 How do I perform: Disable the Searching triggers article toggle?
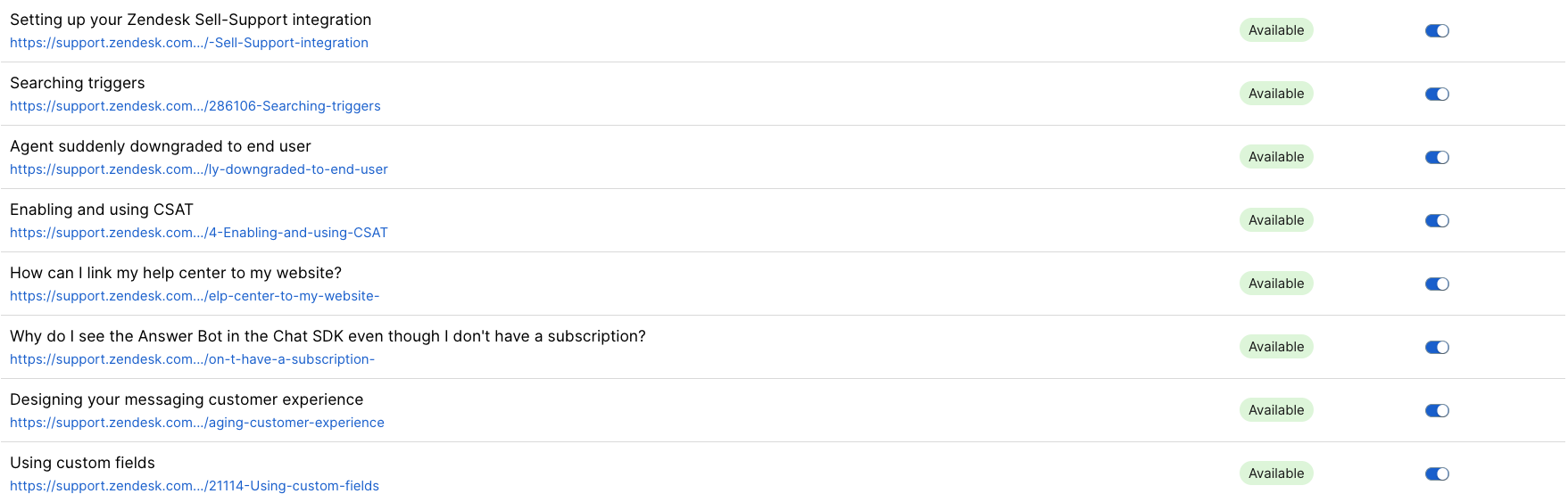[x=1437, y=95]
